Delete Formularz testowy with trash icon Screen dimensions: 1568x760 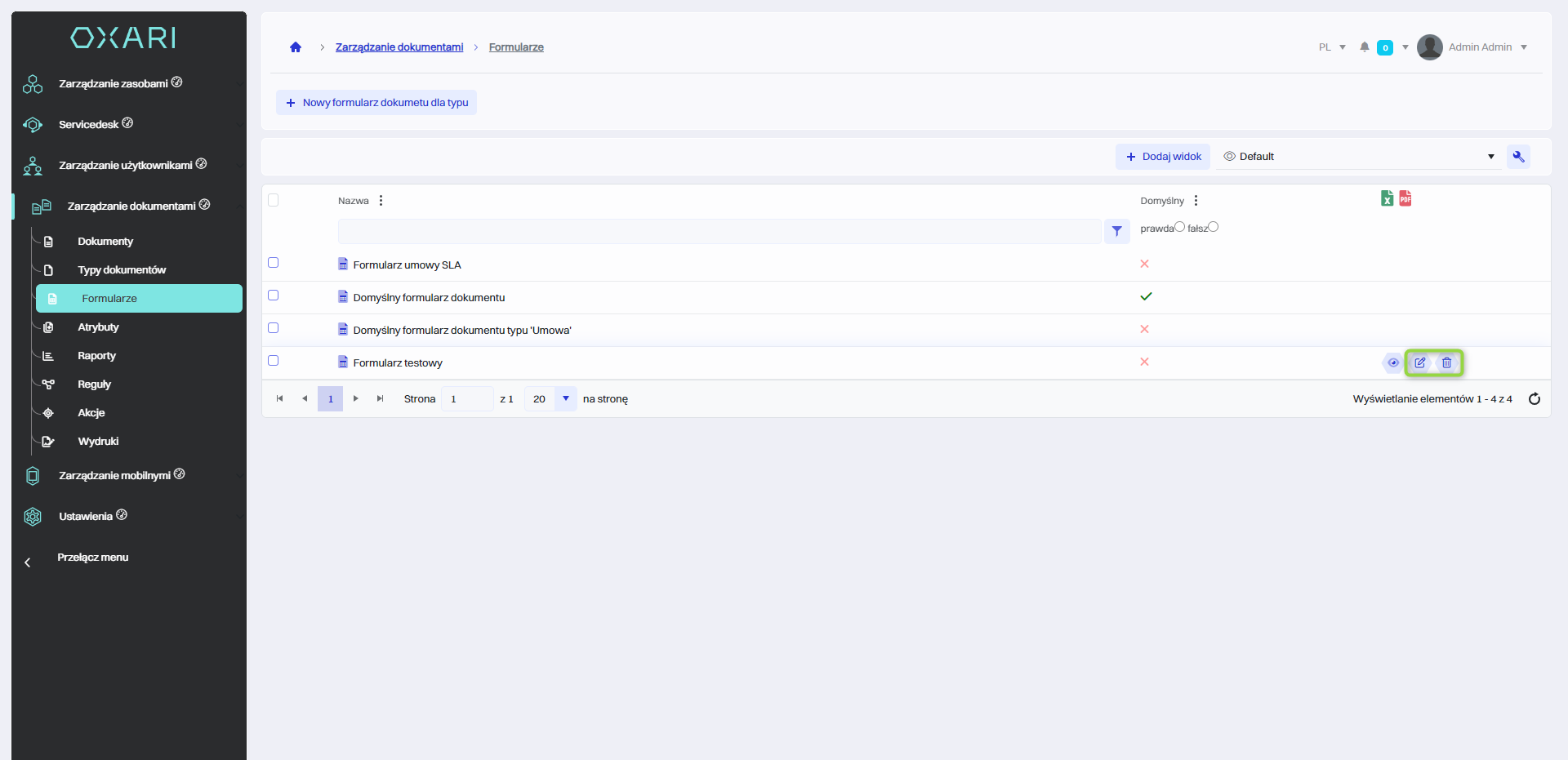[x=1446, y=363]
